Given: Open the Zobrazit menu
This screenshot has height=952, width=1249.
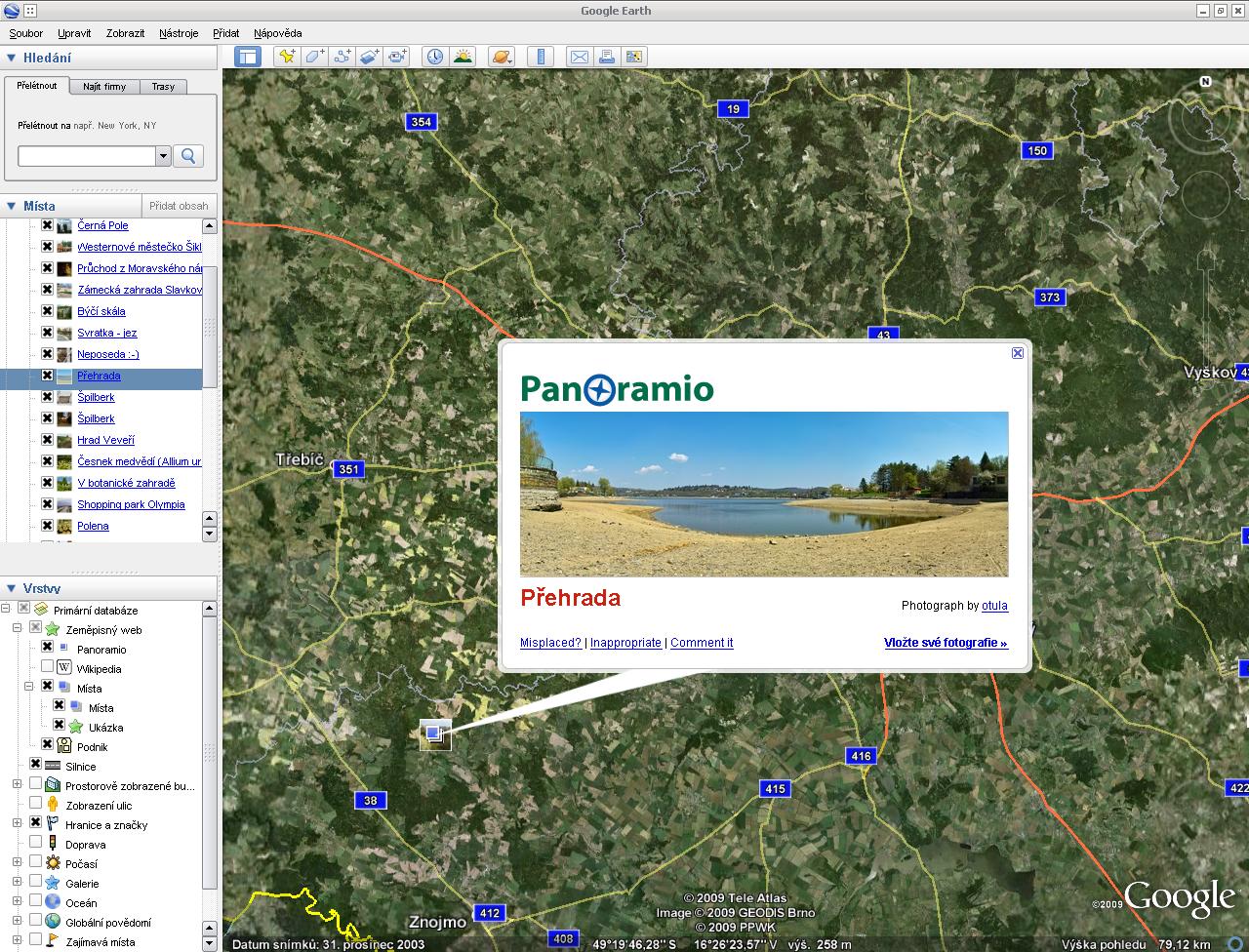Looking at the screenshot, I should coord(125,33).
